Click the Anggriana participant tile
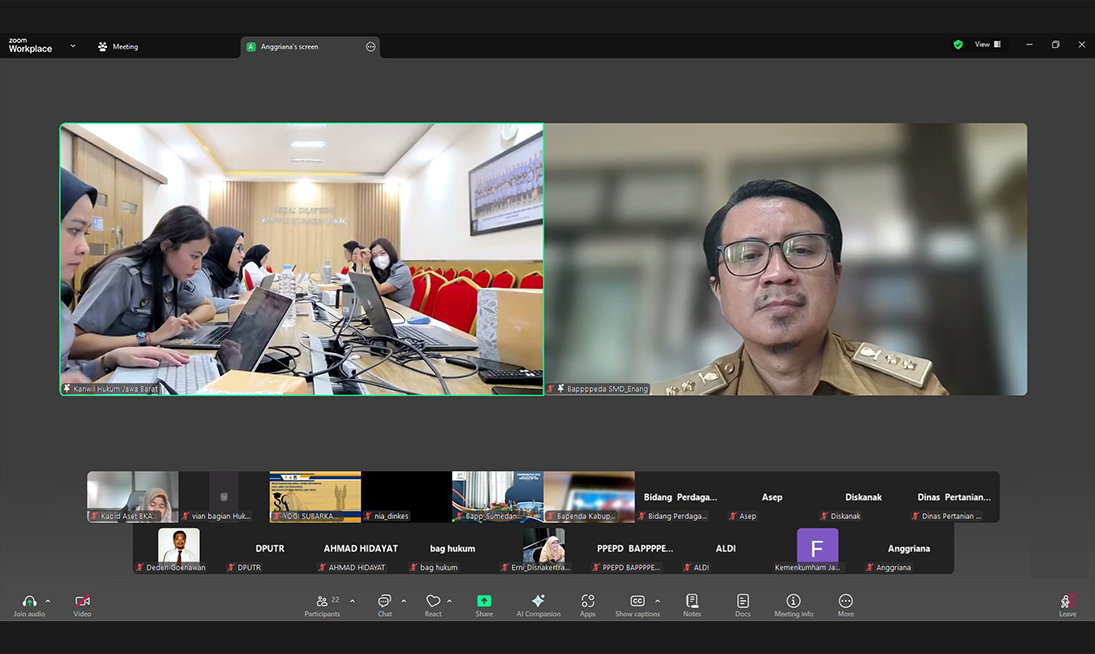 tap(909, 549)
